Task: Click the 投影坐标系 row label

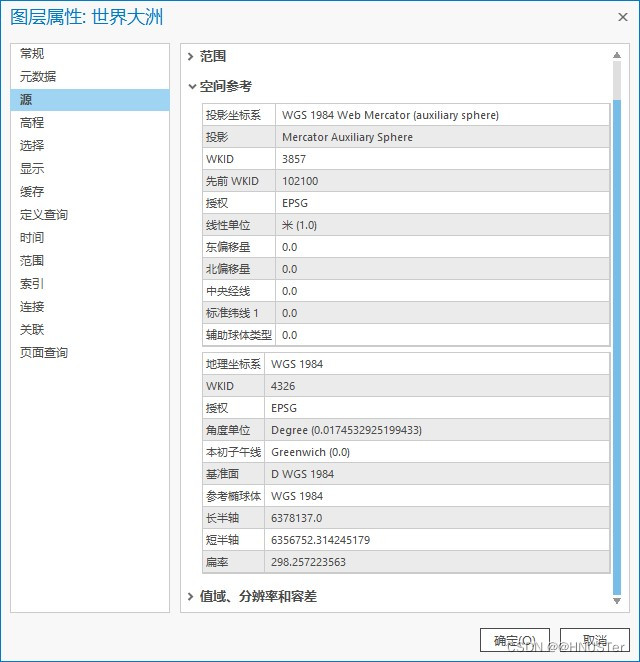Action: [x=233, y=115]
